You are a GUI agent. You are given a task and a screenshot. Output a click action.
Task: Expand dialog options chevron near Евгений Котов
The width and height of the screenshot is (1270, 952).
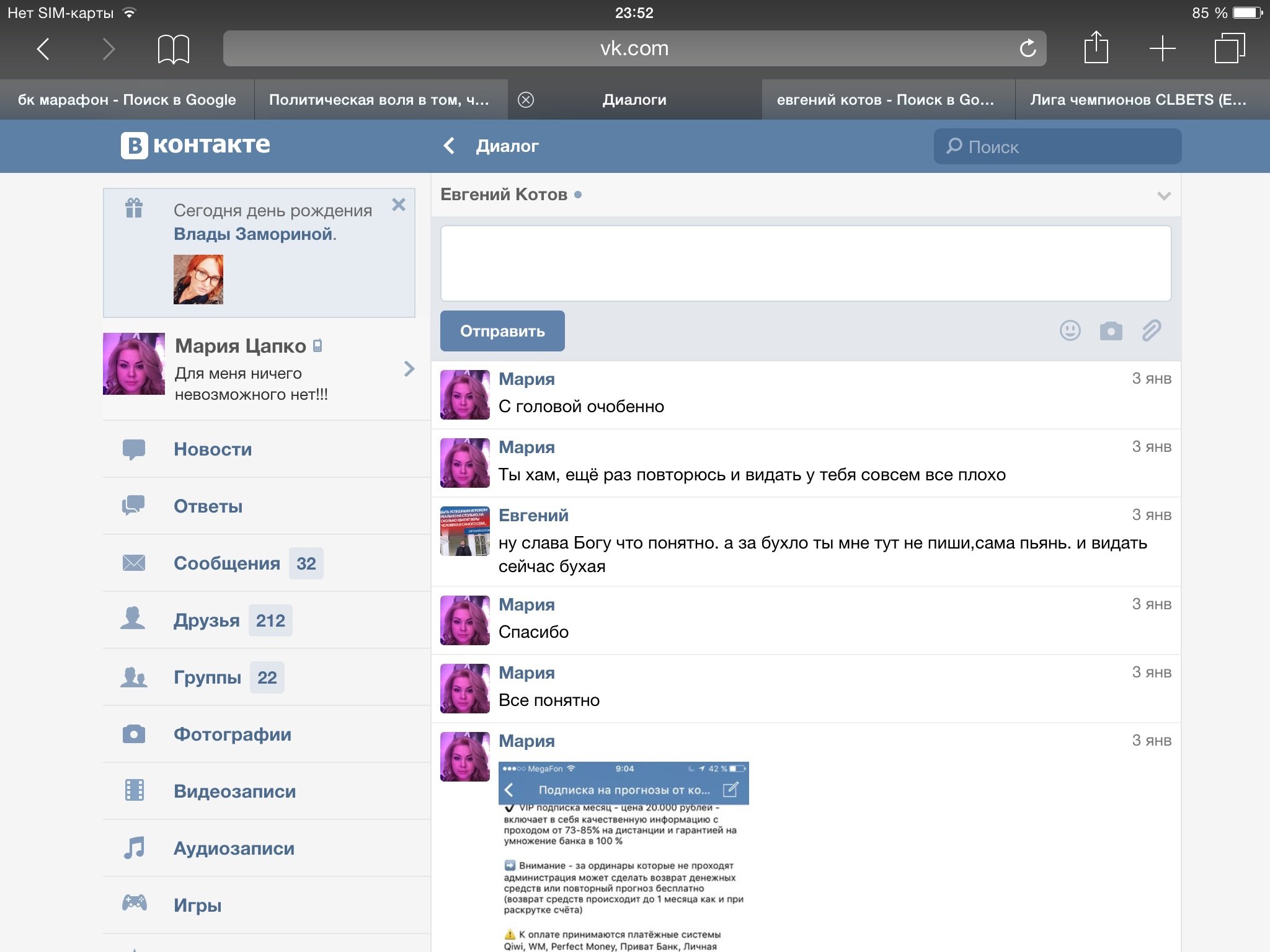click(x=1163, y=196)
